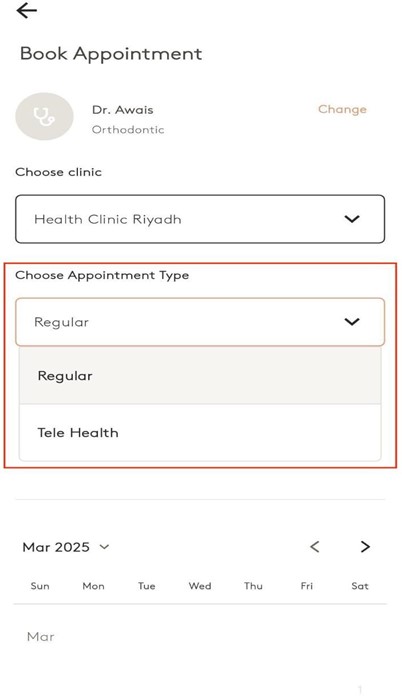This screenshot has height=696, width=402.
Task: Go back with the arrow icon
Action: click(27, 11)
